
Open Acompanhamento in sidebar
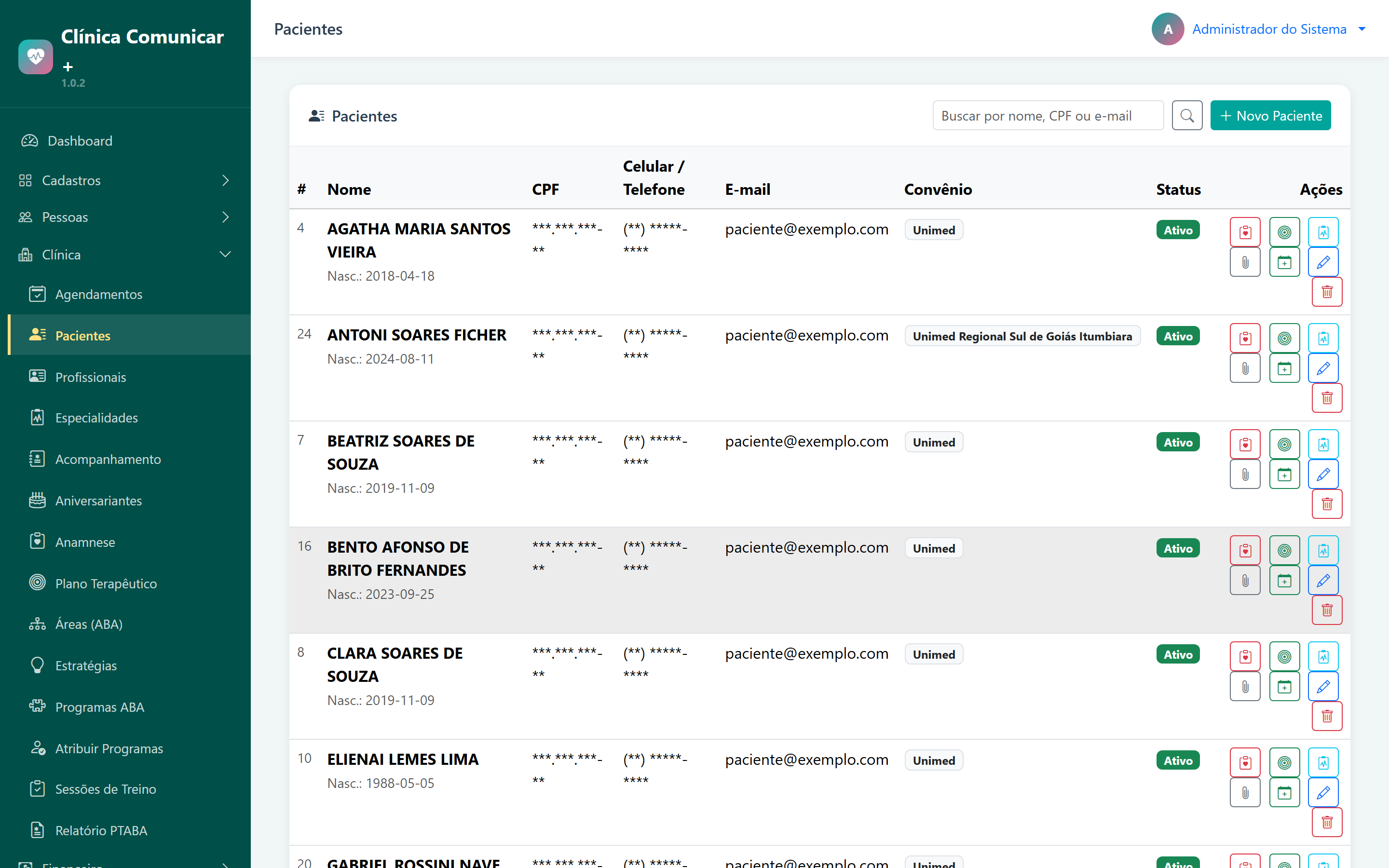pos(129,459)
